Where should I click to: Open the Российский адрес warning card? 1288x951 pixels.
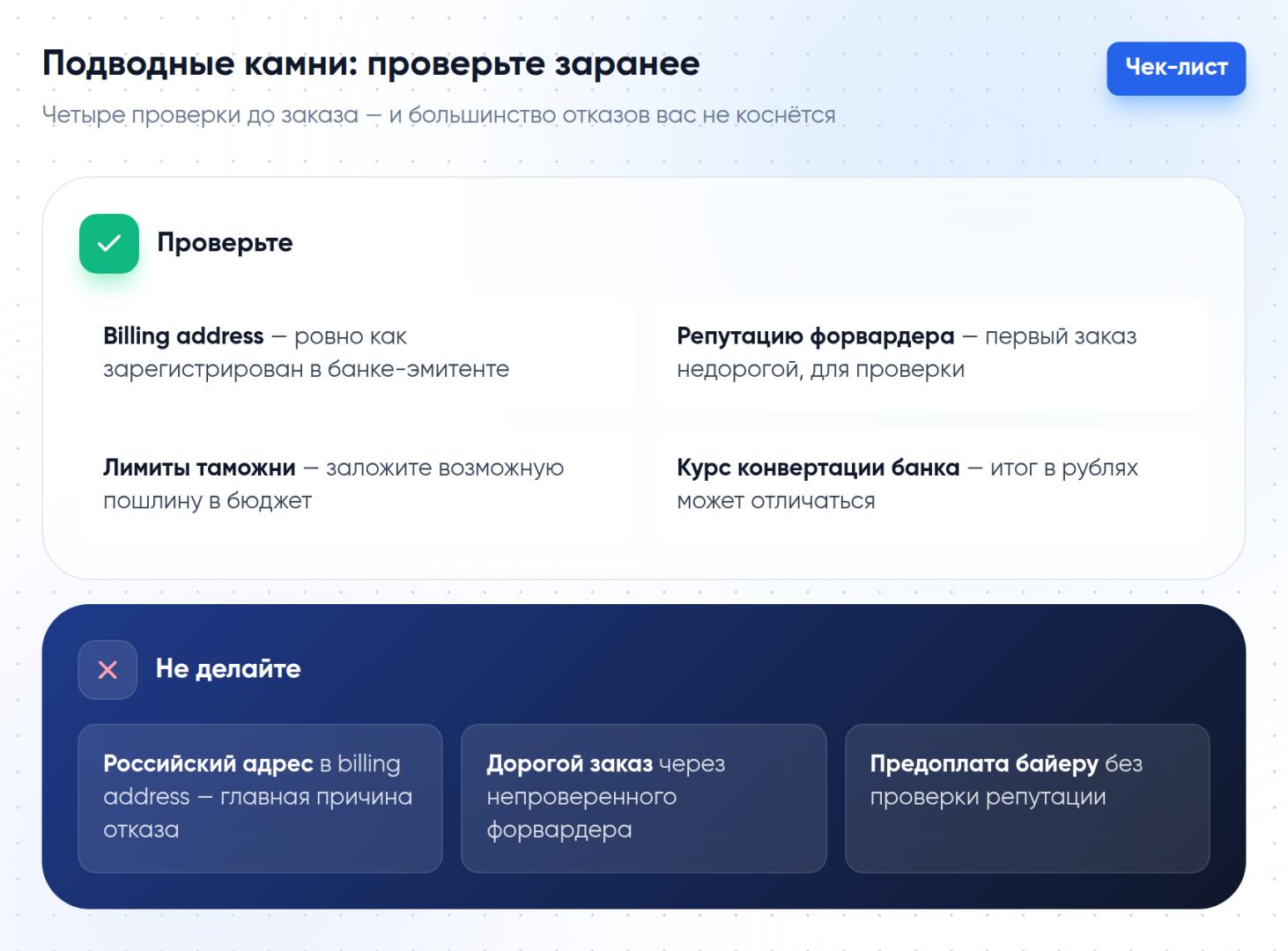(260, 799)
